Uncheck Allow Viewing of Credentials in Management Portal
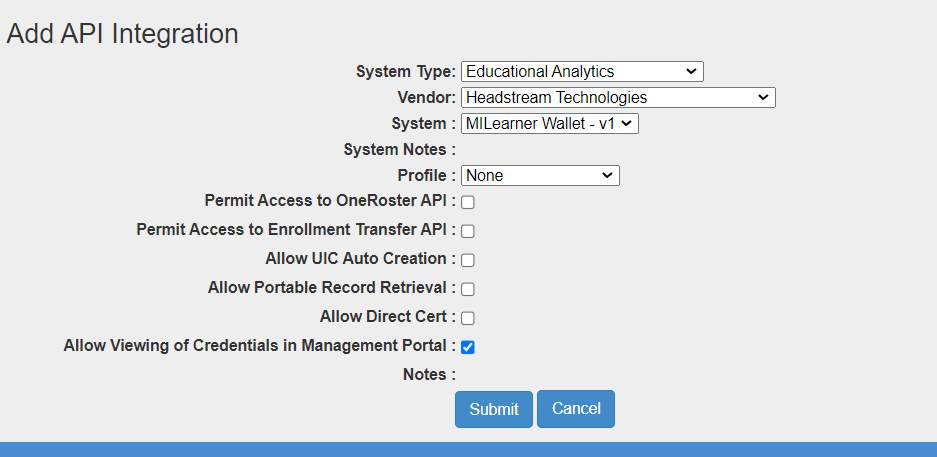The height and width of the screenshot is (457, 937). tap(468, 347)
